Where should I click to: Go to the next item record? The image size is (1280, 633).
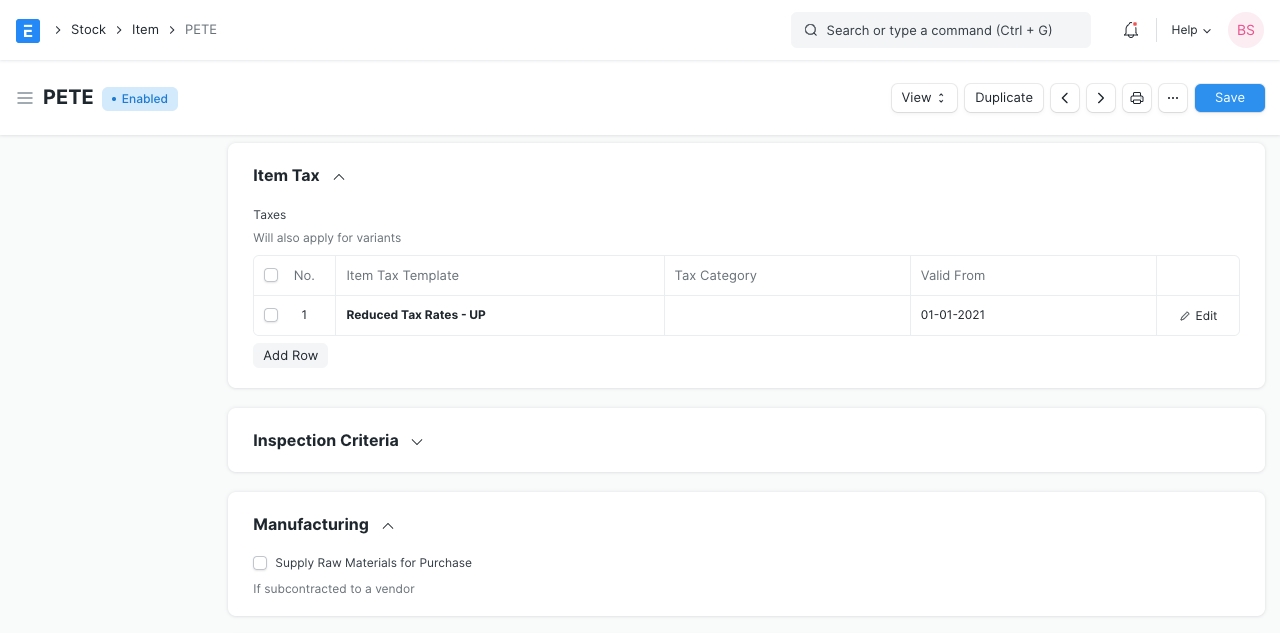point(1101,98)
